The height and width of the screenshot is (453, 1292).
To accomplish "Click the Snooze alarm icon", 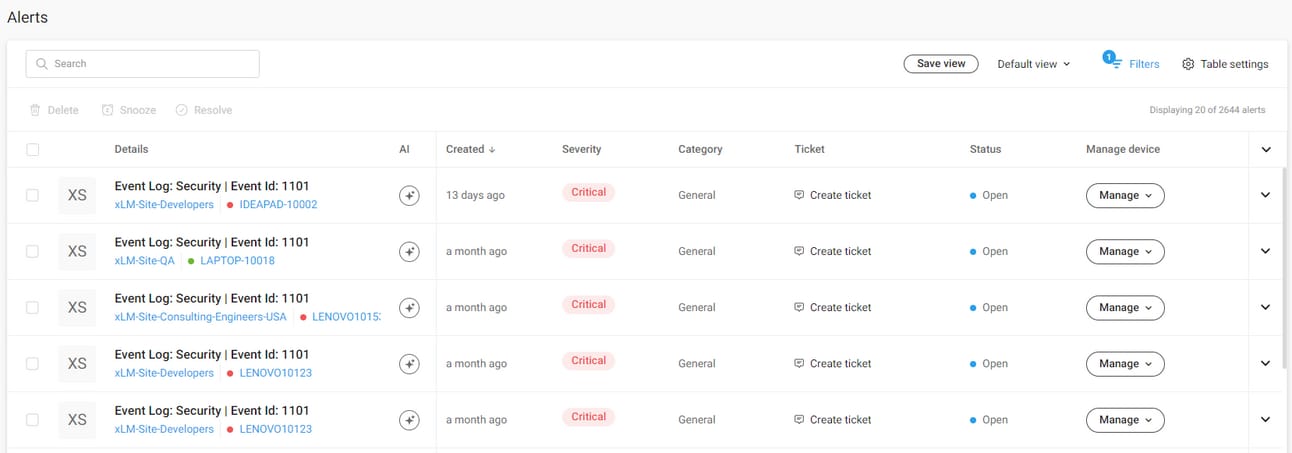I will click(107, 110).
